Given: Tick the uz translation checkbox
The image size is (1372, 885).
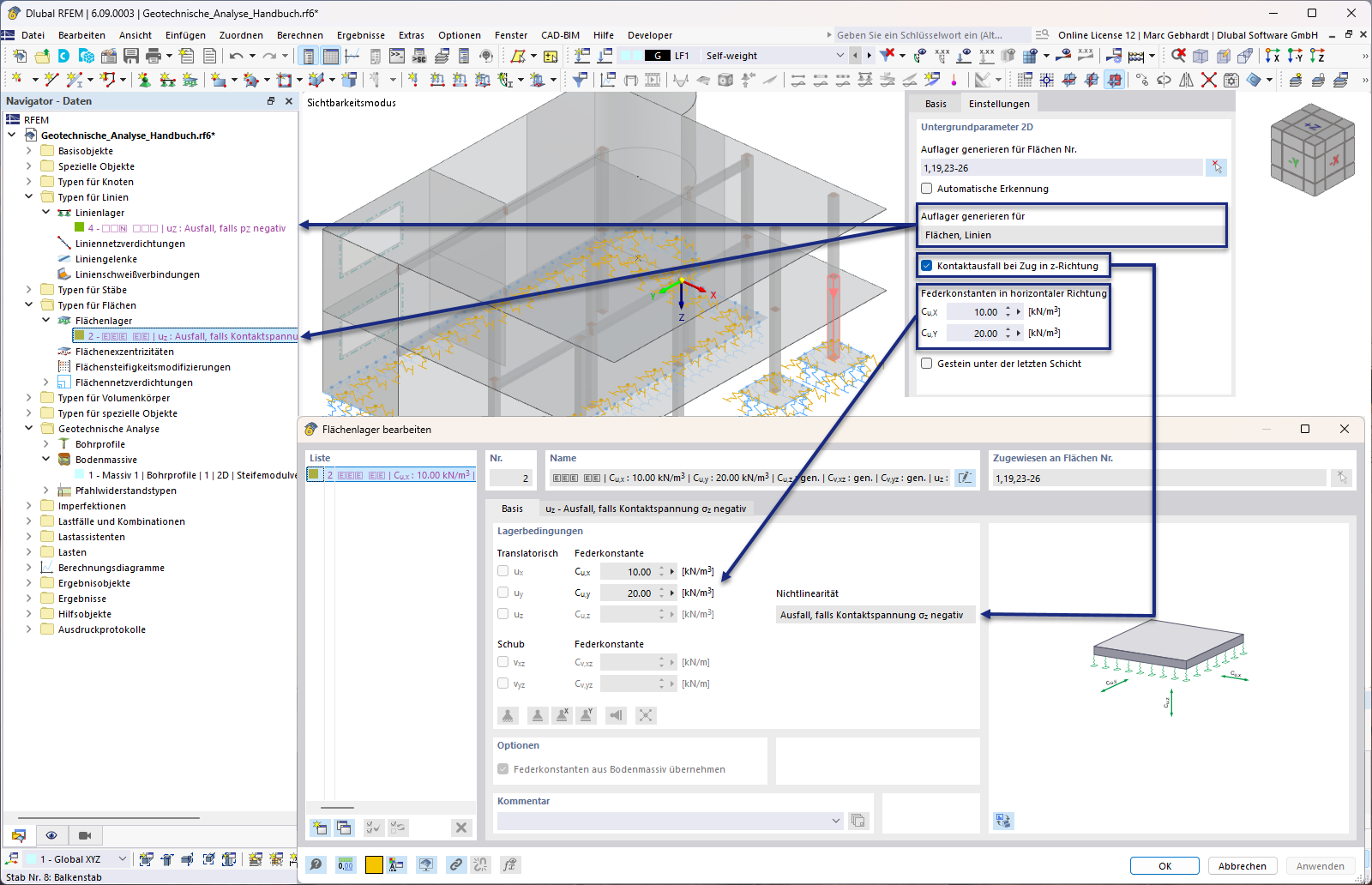Looking at the screenshot, I should [502, 614].
